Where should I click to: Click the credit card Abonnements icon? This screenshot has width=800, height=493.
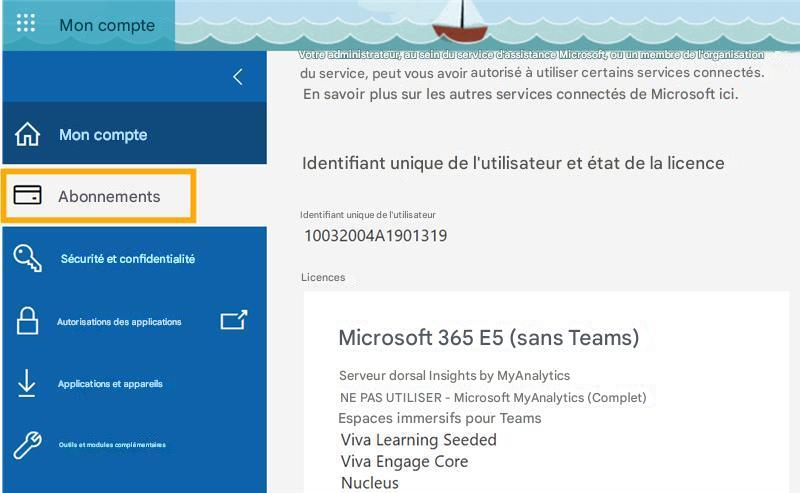tap(28, 195)
